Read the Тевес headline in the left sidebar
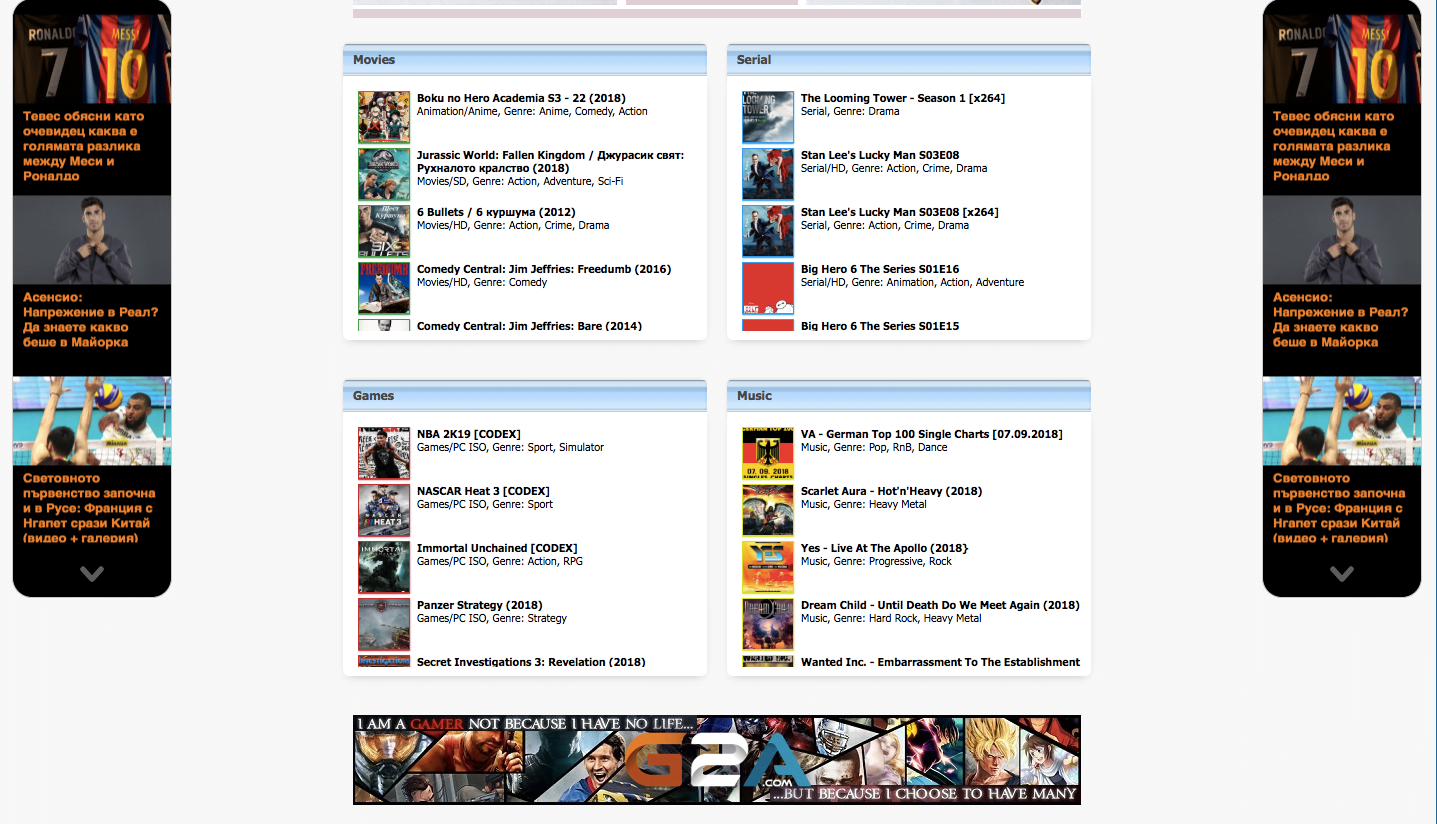This screenshot has height=824, width=1437. [x=84, y=146]
